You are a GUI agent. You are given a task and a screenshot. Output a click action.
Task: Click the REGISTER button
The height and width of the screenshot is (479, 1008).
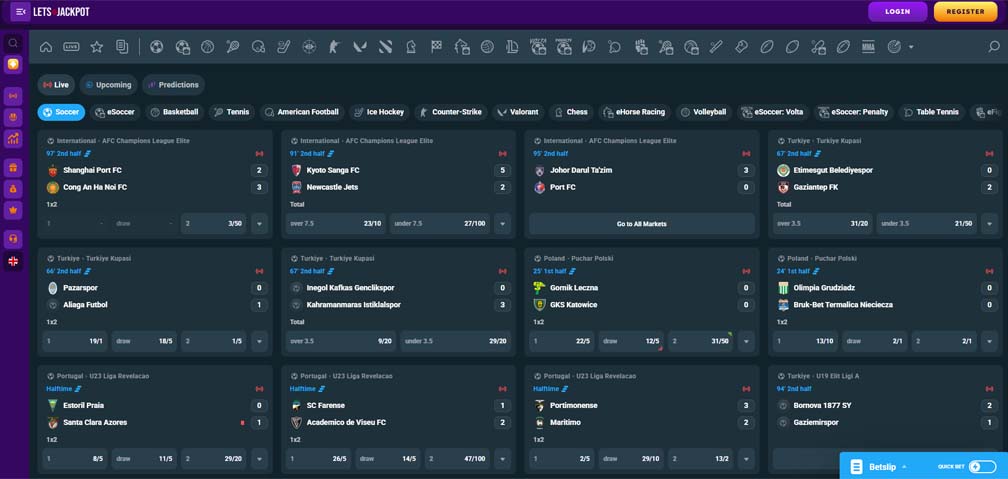coord(966,12)
